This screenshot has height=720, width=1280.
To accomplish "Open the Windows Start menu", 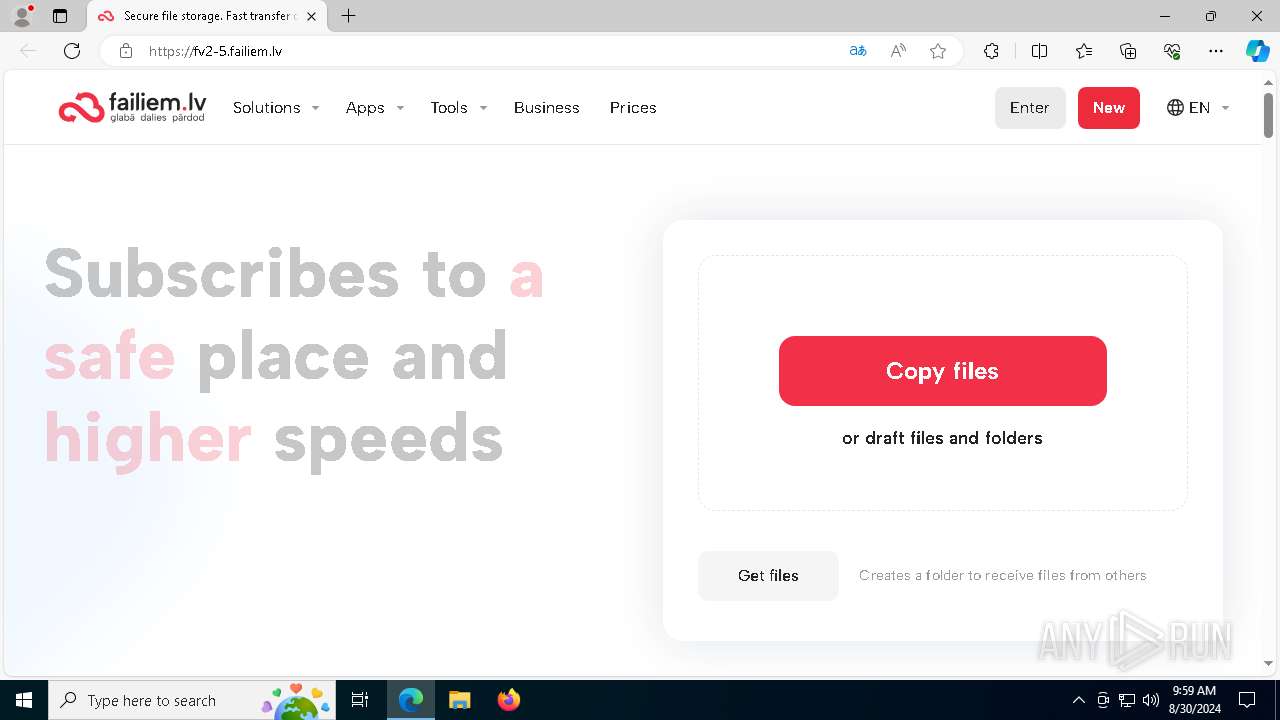I will point(24,700).
